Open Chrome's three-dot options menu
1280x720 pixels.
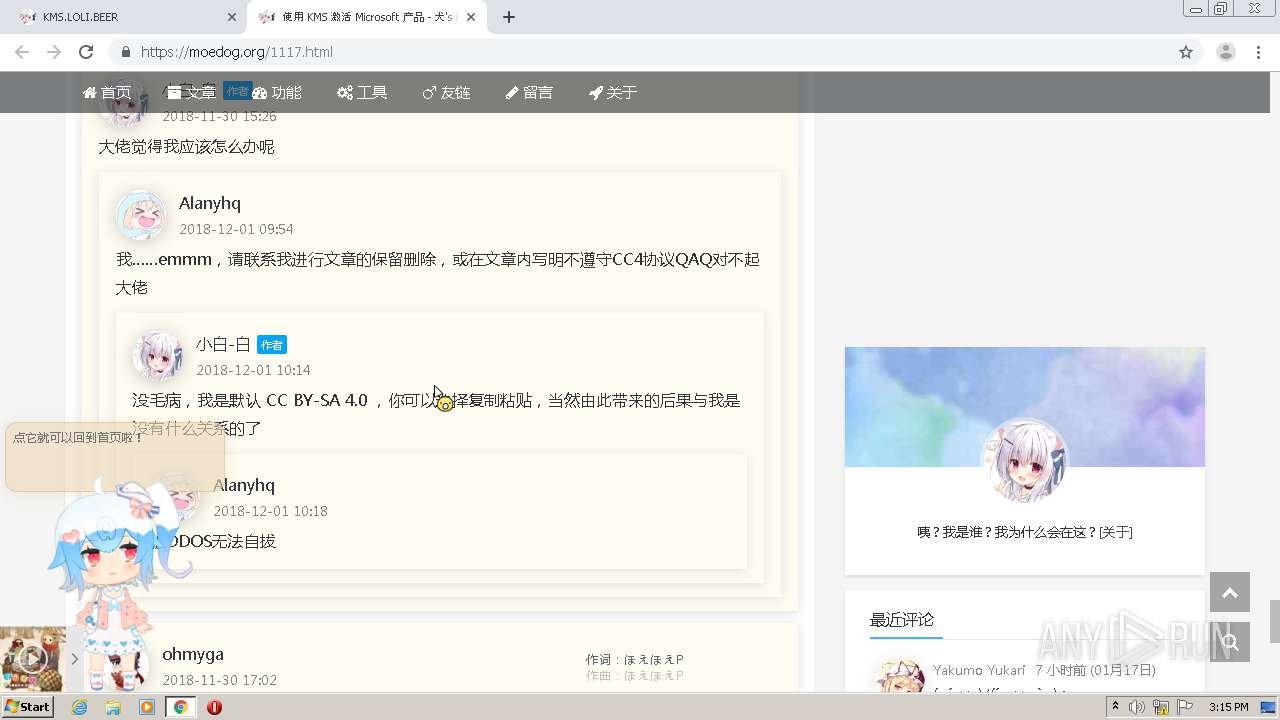tap(1259, 52)
